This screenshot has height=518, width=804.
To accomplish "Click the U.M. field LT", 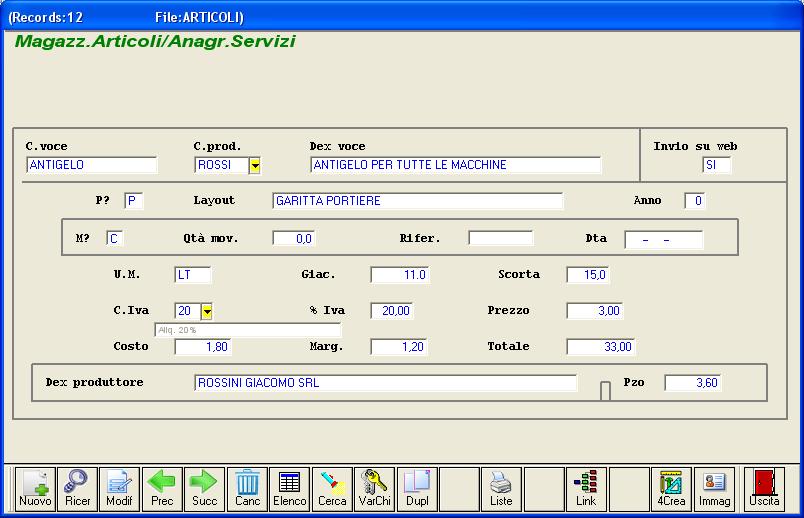I will [x=192, y=274].
